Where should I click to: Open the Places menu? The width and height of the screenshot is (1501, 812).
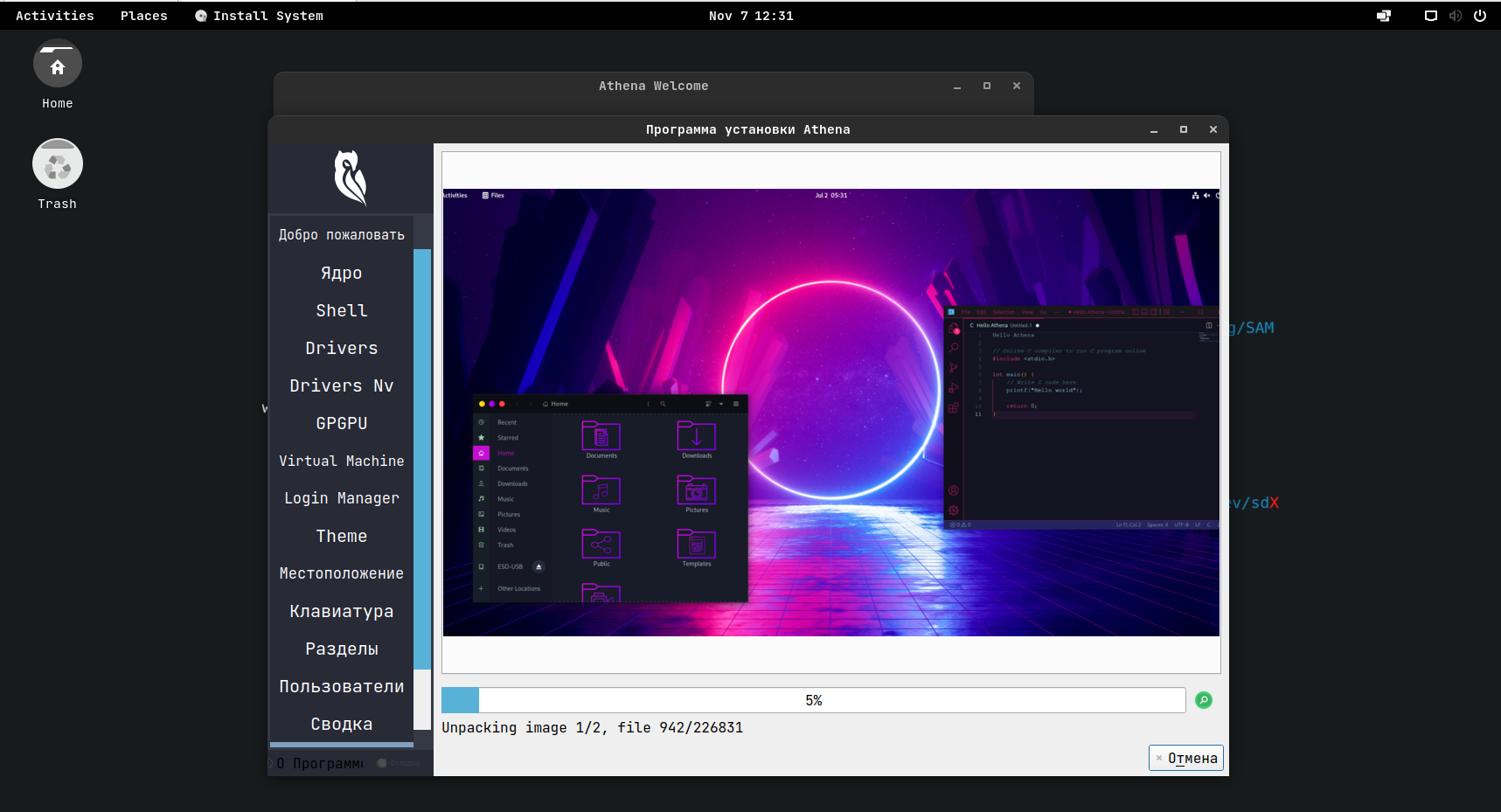(x=143, y=16)
